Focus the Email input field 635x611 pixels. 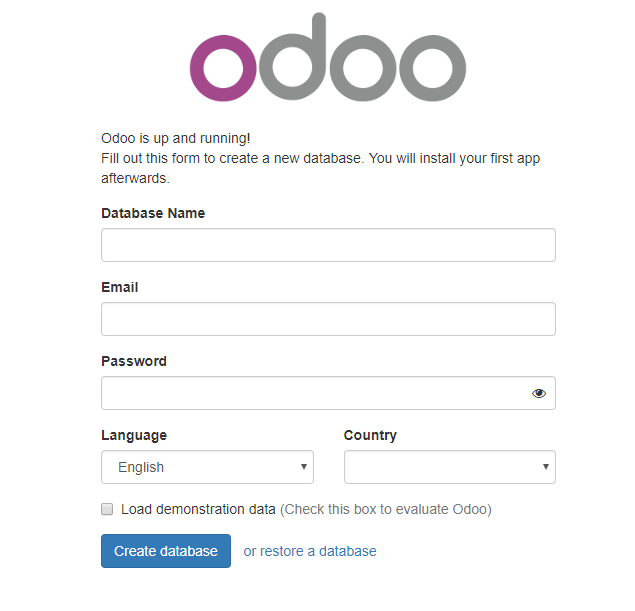point(328,319)
